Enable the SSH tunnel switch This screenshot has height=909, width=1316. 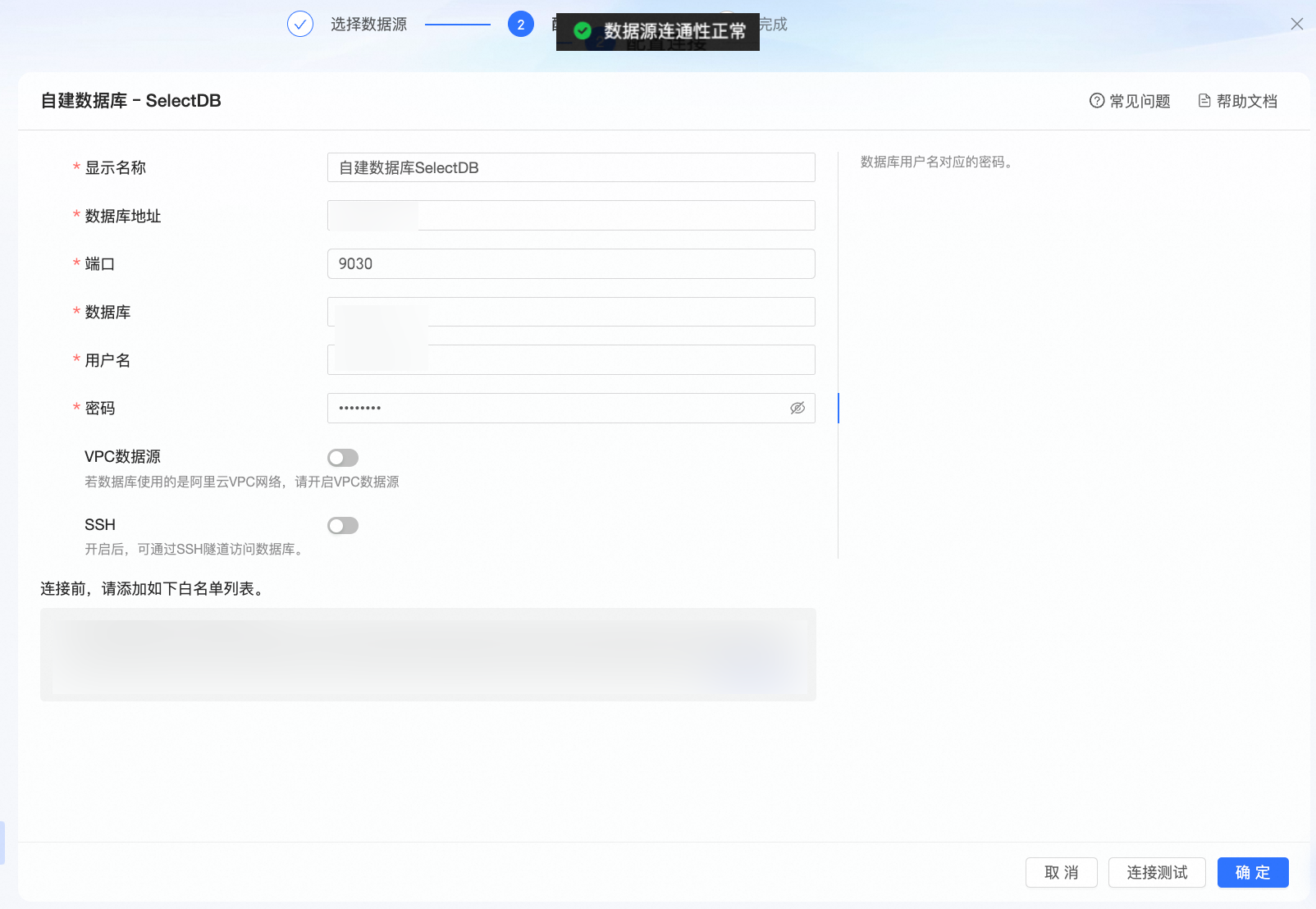343,525
